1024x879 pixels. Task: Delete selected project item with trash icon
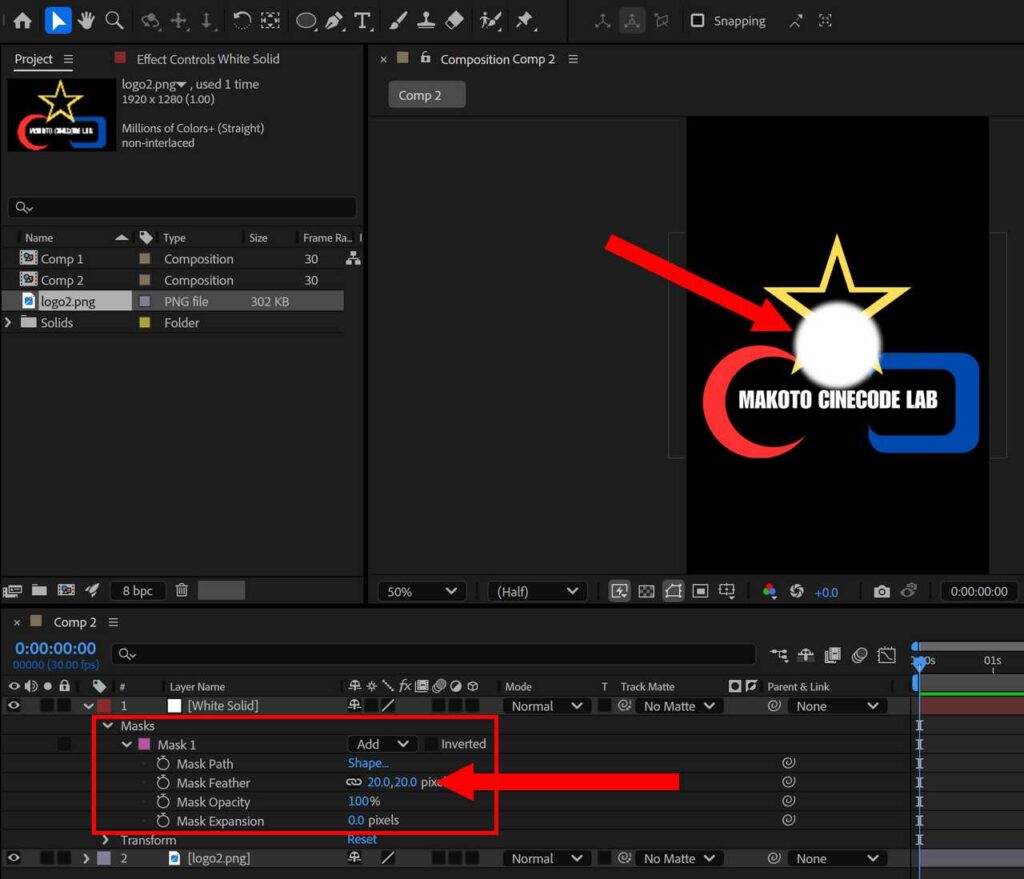182,590
